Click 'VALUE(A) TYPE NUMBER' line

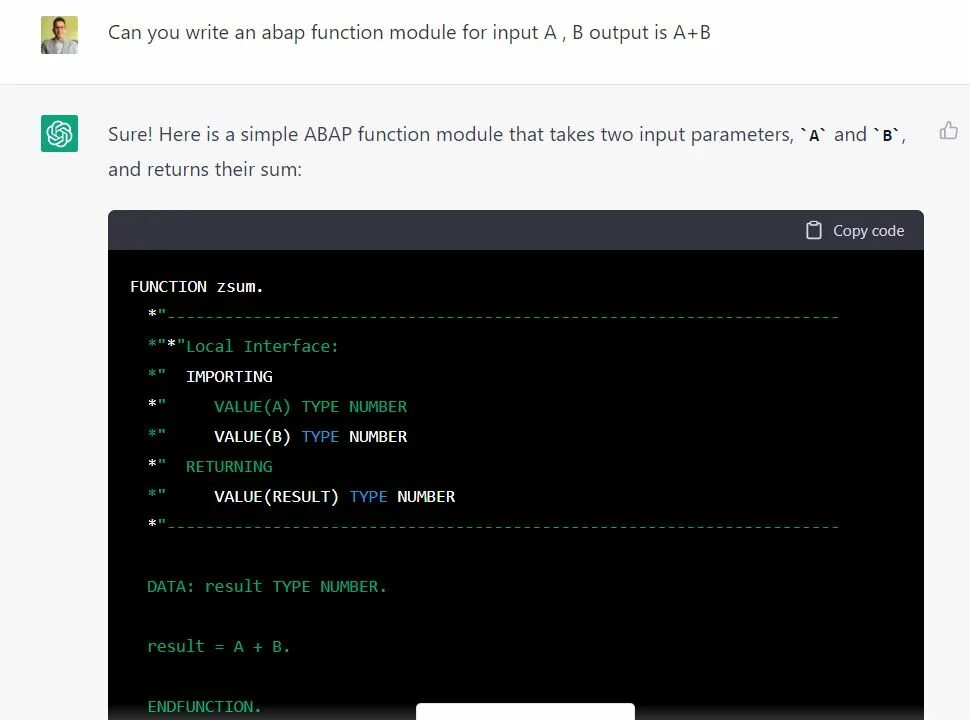click(x=310, y=406)
